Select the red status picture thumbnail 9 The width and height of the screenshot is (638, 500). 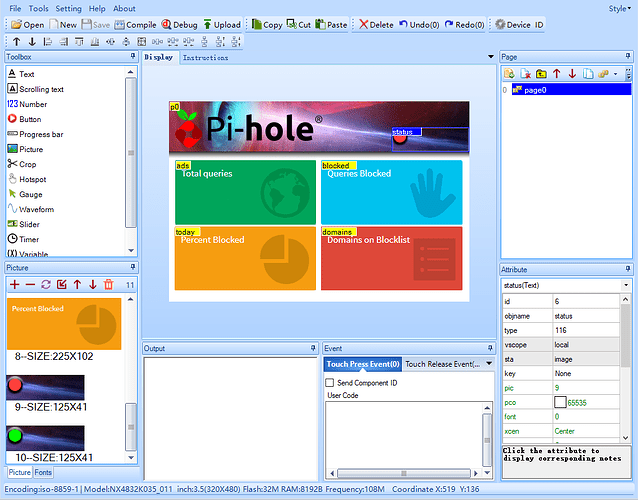[x=46, y=387]
